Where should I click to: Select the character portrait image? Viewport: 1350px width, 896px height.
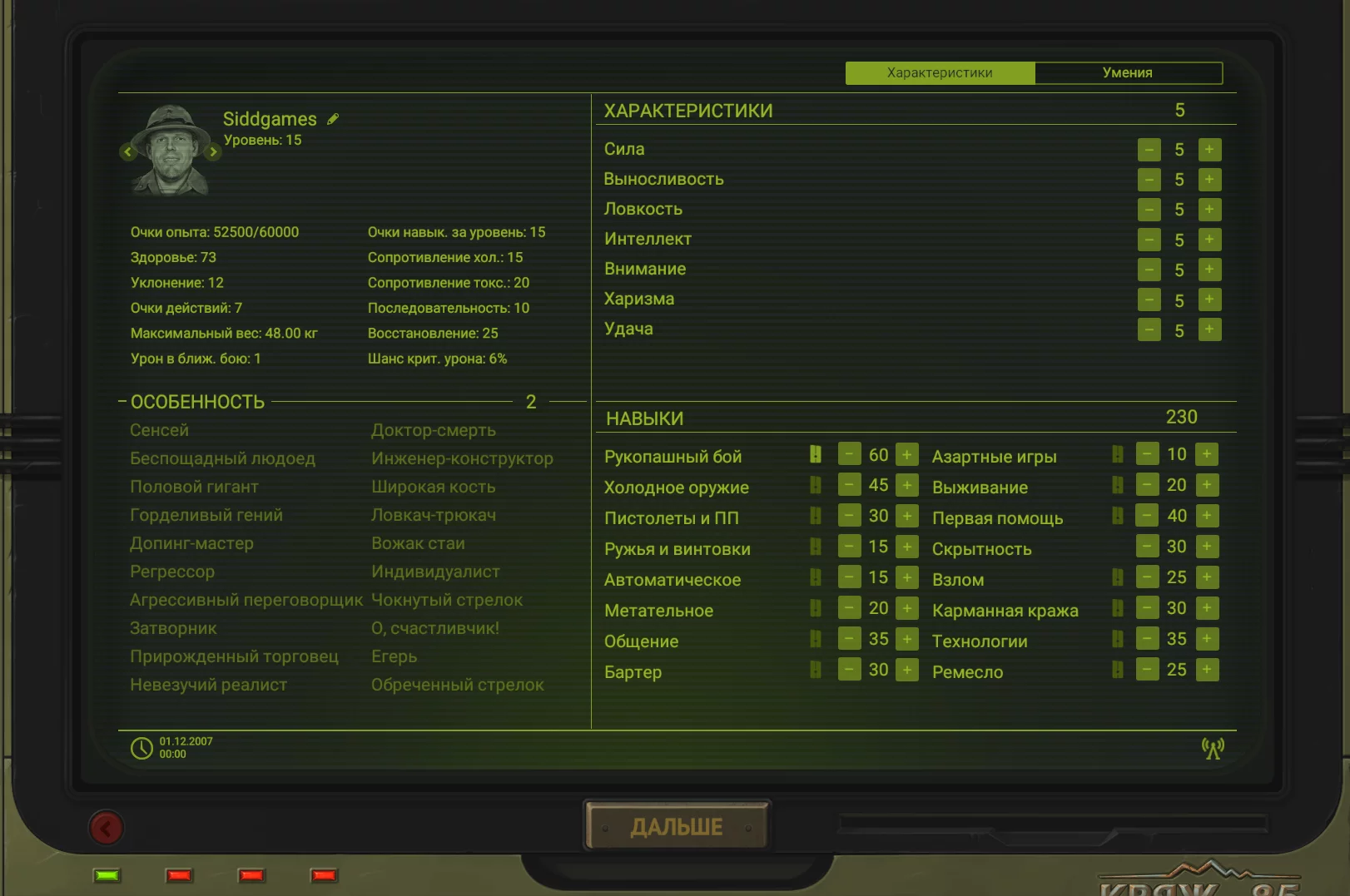pos(171,150)
